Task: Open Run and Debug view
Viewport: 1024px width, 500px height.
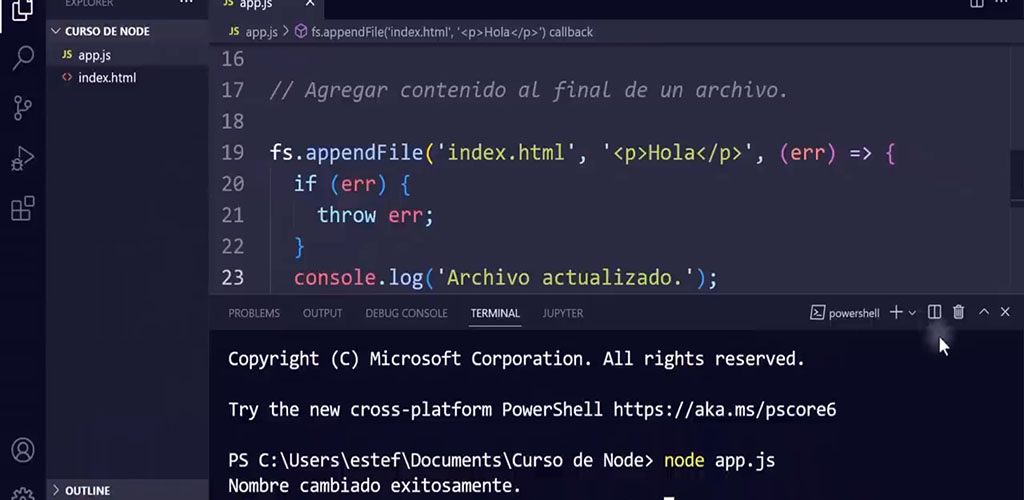Action: point(23,159)
